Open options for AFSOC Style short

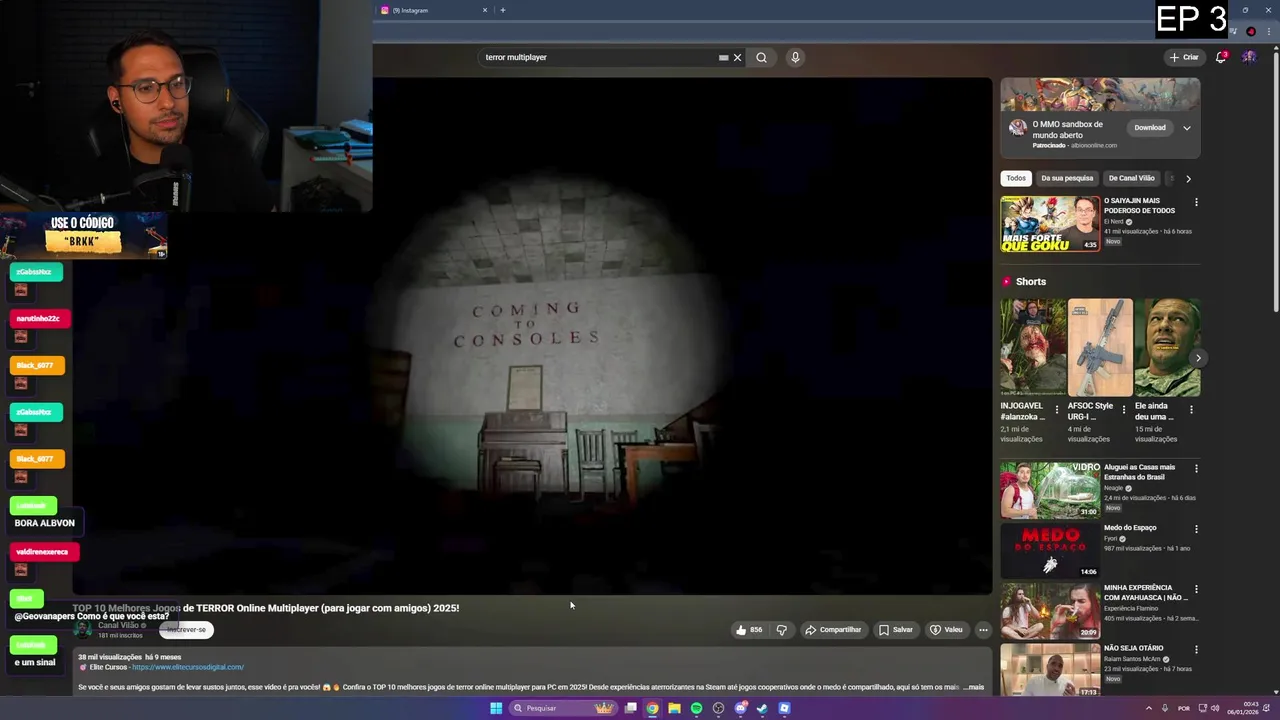coord(1124,409)
